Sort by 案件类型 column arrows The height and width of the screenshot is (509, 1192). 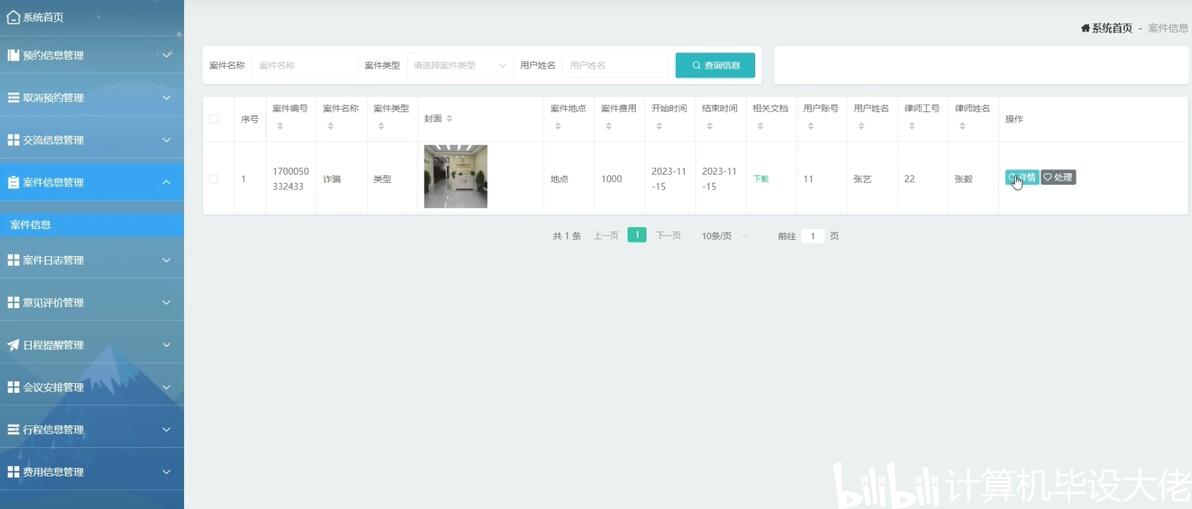pyautogui.click(x=381, y=126)
